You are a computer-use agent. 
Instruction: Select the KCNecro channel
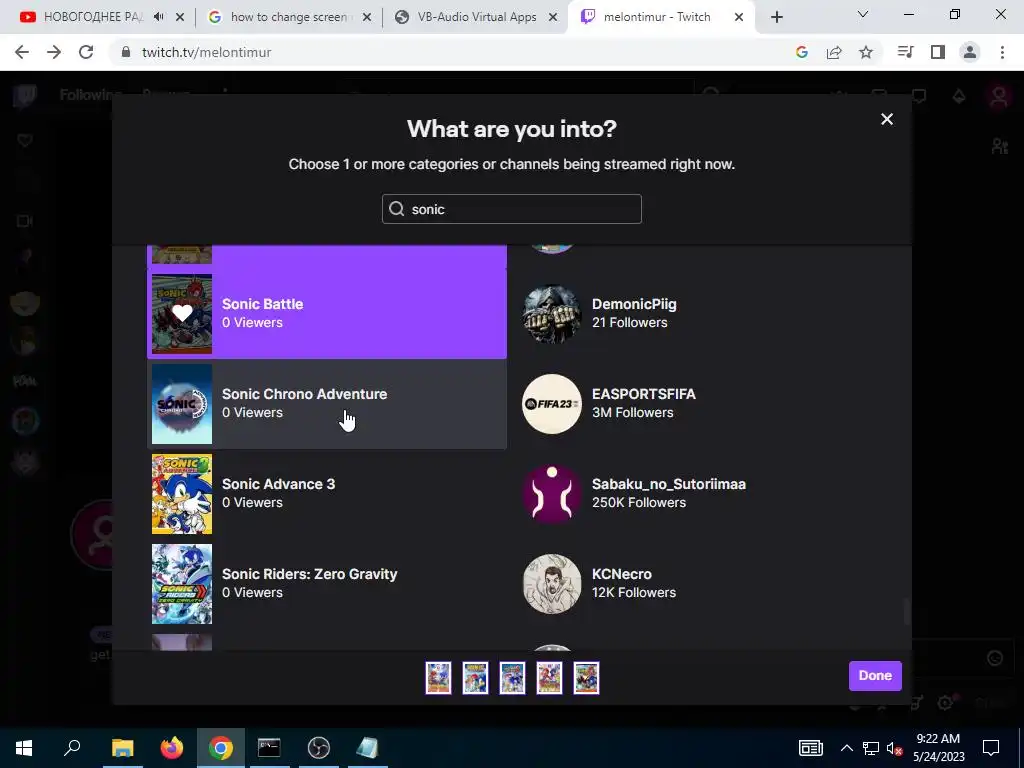tap(696, 584)
